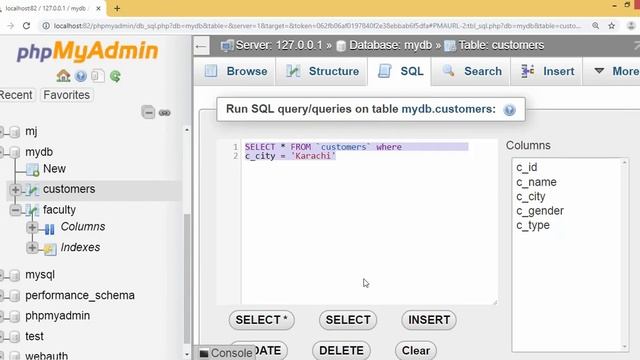Viewport: 640px width, 360px height.
Task: Follow the Database: mydb breadcrumb link
Action: (x=390, y=45)
